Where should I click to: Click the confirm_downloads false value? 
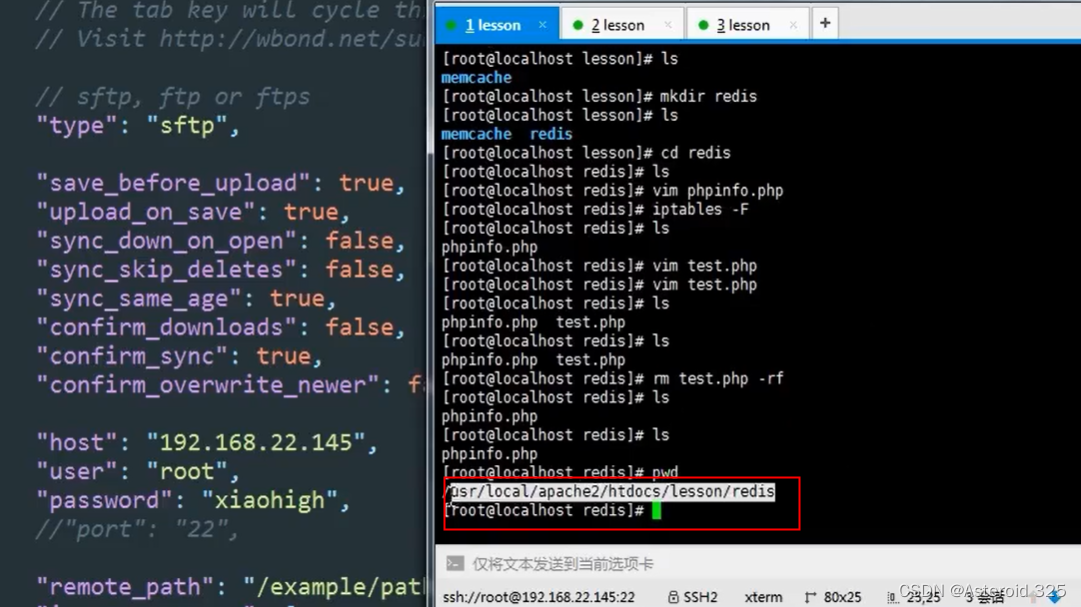pos(359,328)
